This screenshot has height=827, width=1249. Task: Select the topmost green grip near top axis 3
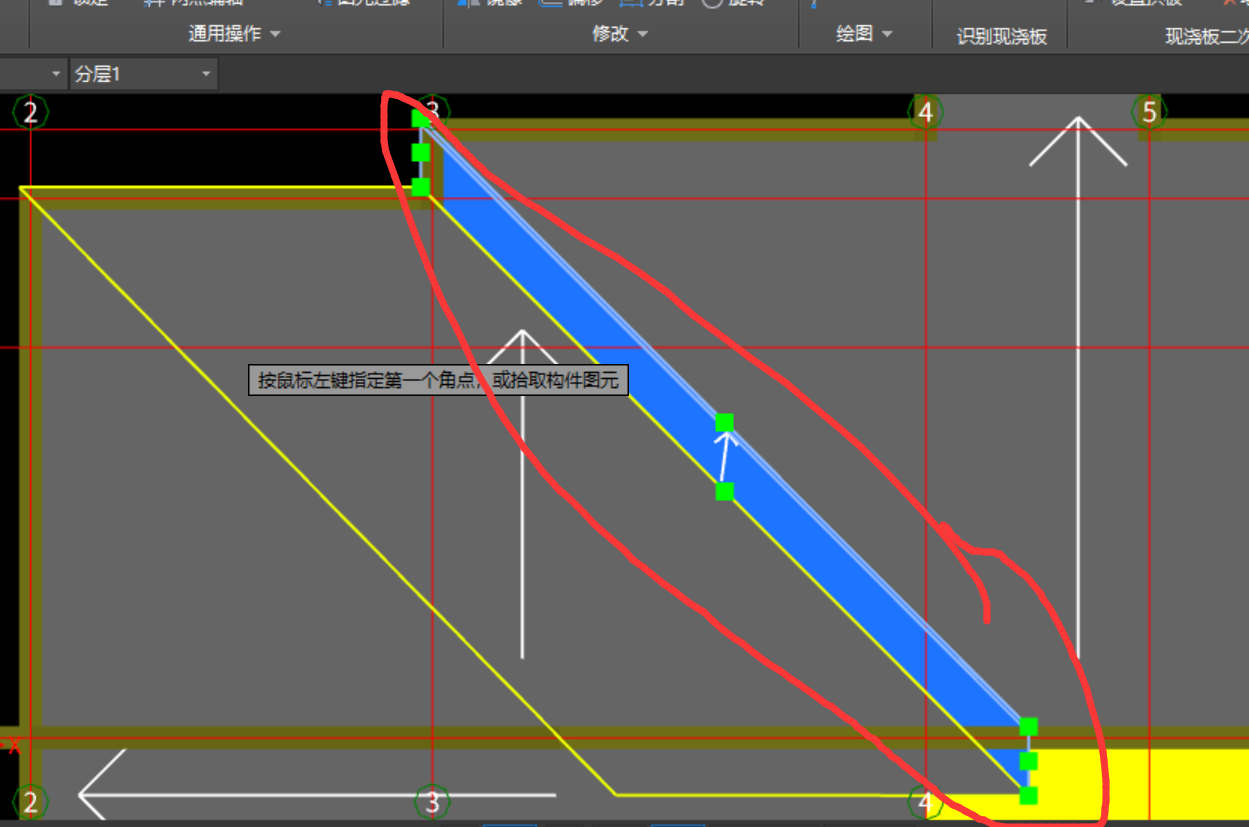click(421, 119)
